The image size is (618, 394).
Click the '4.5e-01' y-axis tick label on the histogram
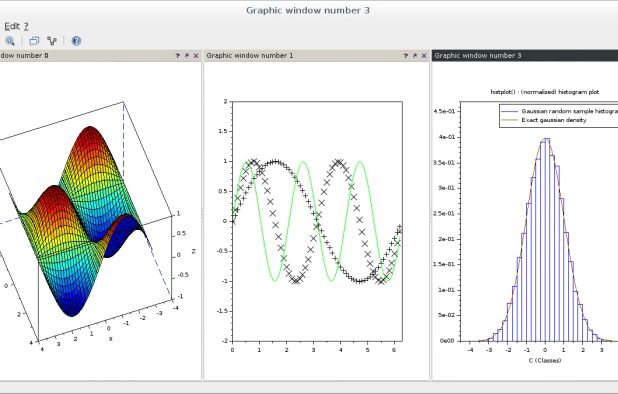[444, 112]
